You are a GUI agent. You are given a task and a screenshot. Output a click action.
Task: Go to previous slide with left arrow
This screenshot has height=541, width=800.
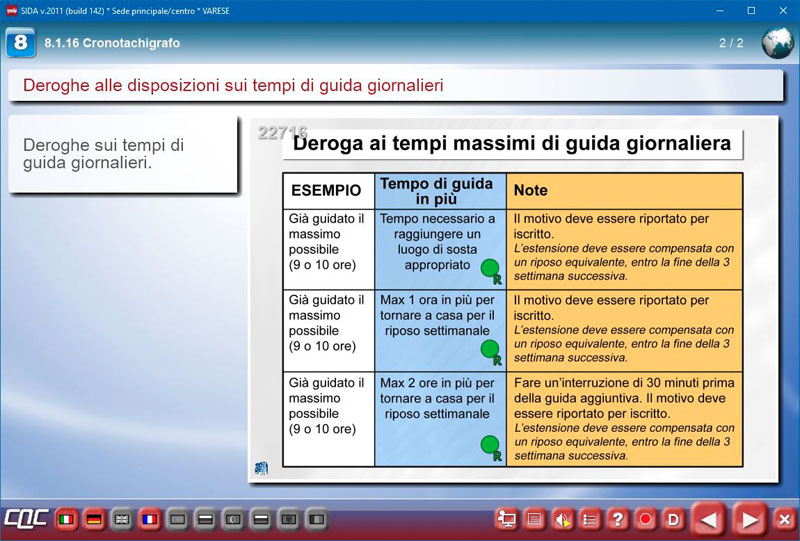point(708,519)
